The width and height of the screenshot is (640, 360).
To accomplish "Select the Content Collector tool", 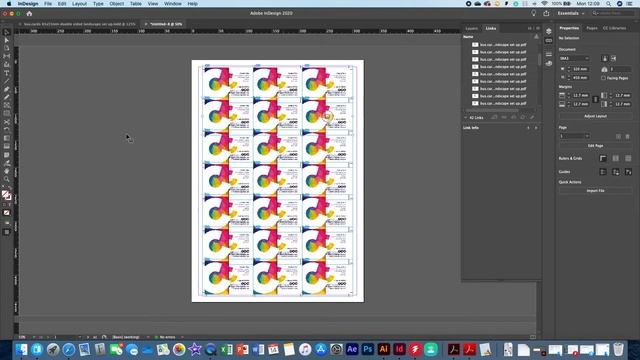I will pos(7,64).
